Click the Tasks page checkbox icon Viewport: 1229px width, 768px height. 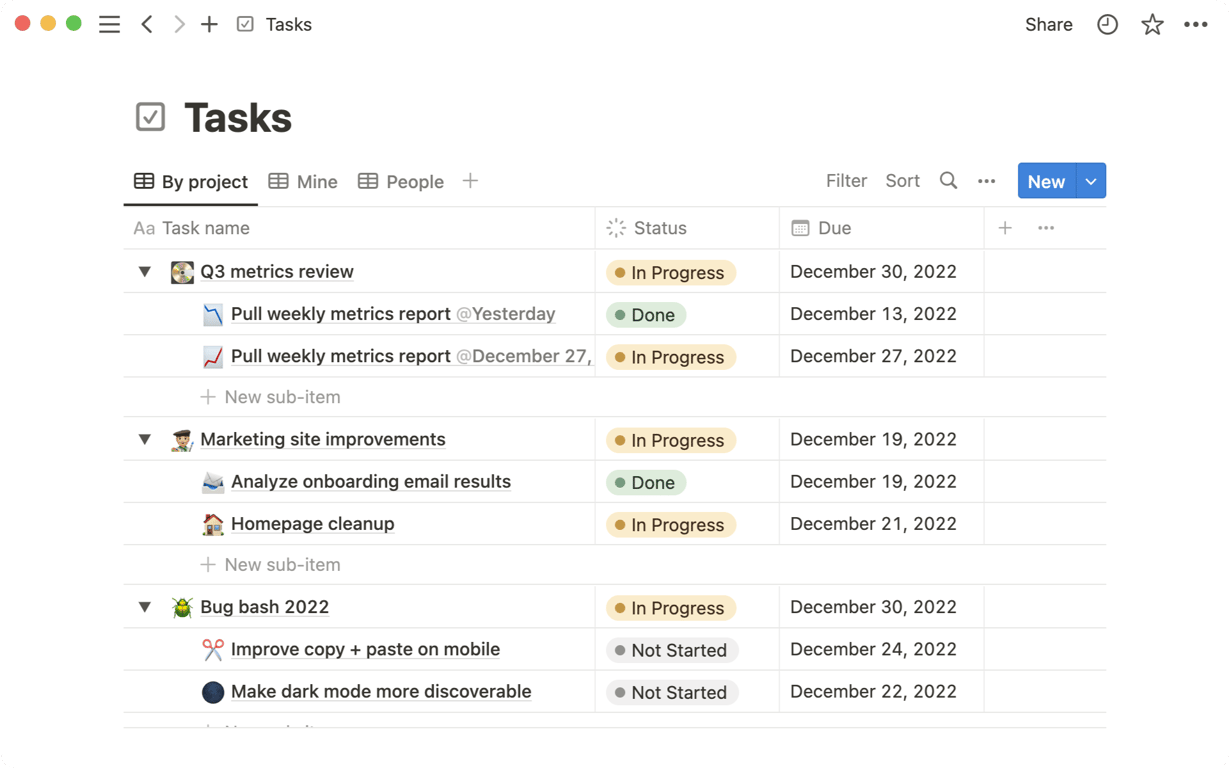pos(150,117)
